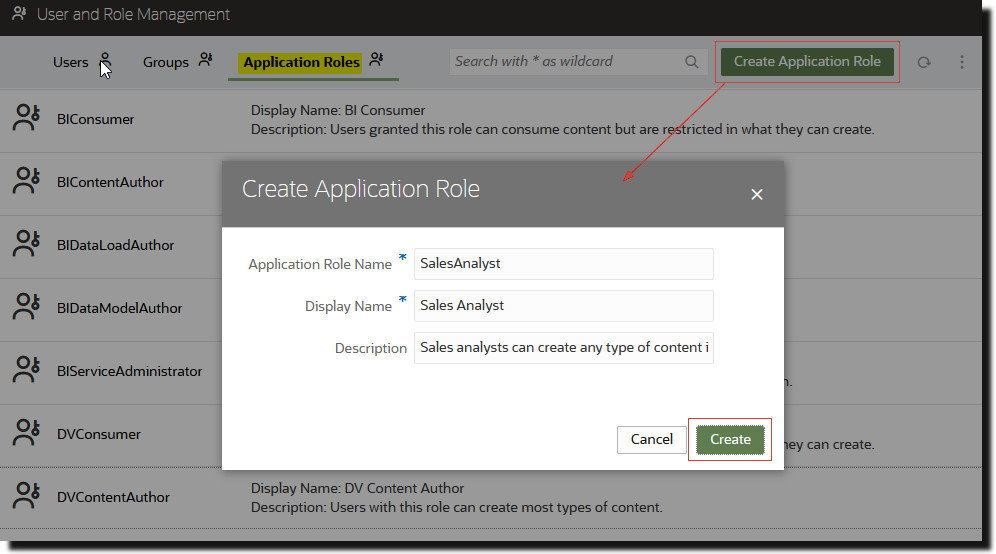
Task: Click the magnifier search icon
Action: tap(692, 62)
